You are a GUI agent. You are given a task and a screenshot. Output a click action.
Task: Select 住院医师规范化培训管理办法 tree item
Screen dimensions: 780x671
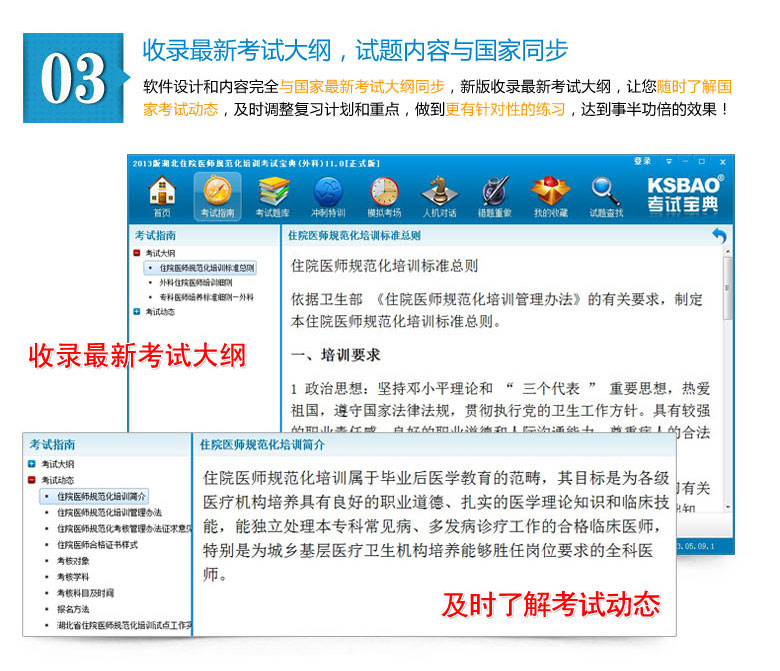point(109,512)
